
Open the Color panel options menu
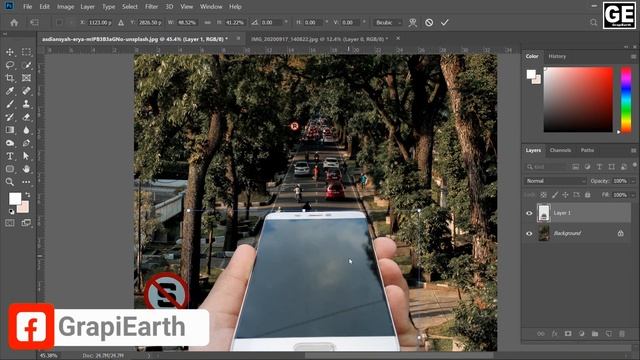click(633, 56)
